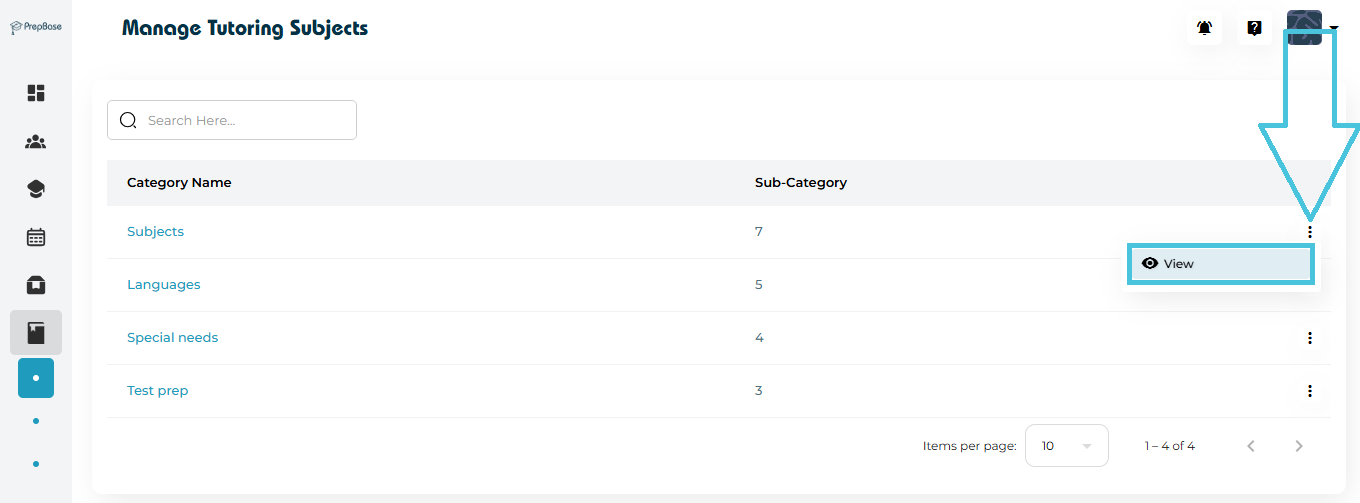Open the dashboard grid icon in sidebar
This screenshot has height=503, width=1360.
point(36,93)
